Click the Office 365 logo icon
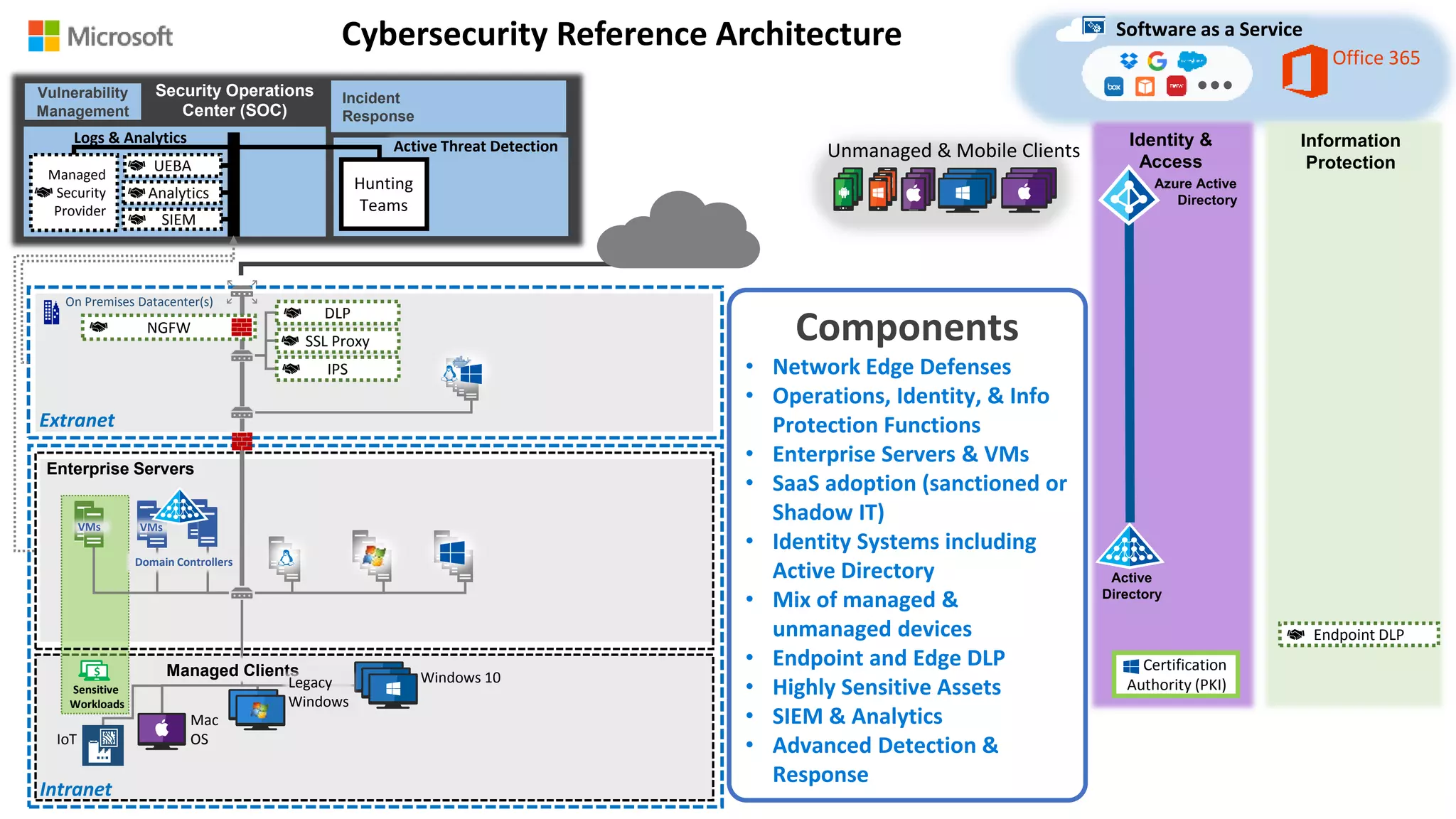 tap(1305, 71)
